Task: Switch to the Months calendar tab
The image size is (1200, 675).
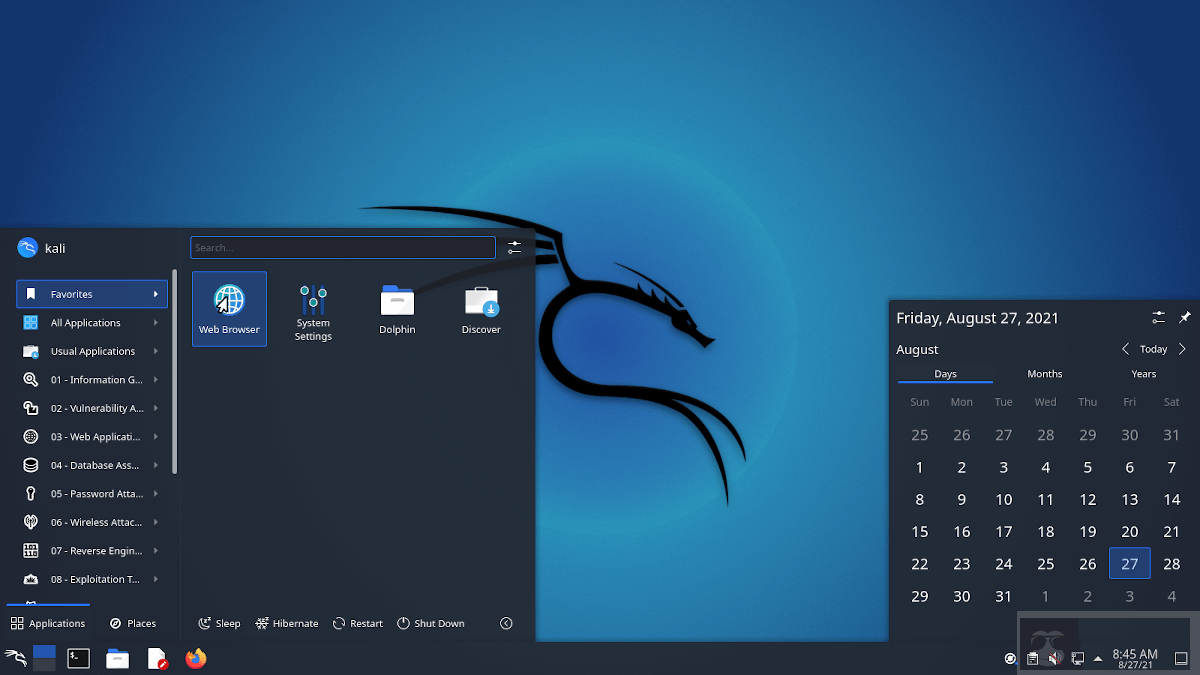Action: click(x=1044, y=373)
